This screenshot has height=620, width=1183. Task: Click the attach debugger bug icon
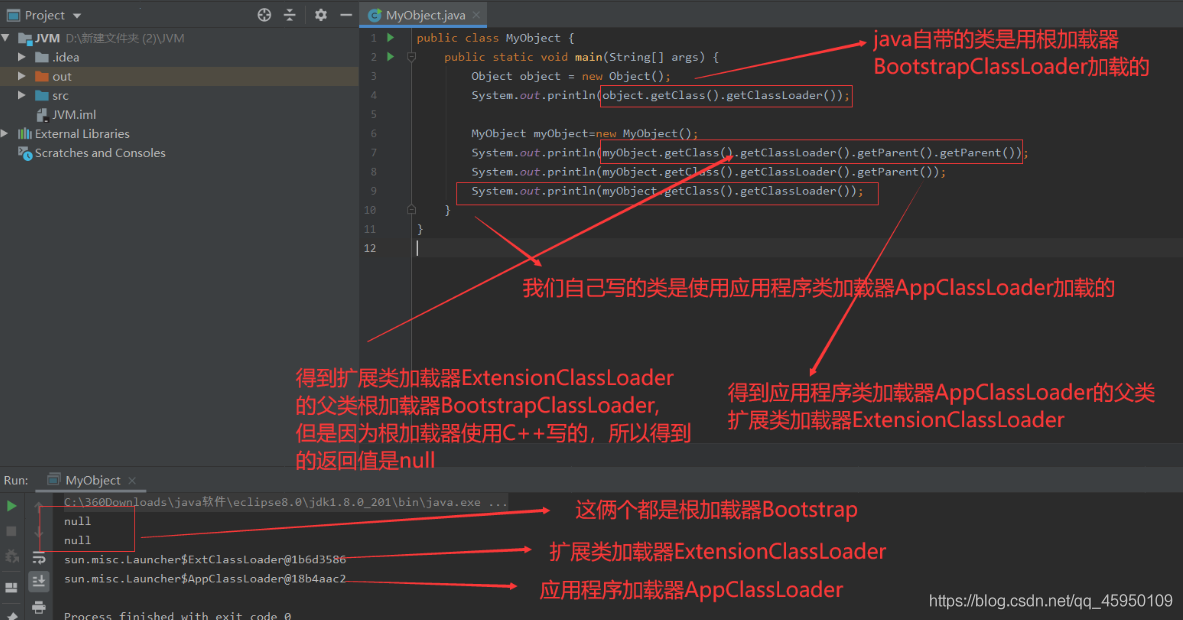(11, 557)
